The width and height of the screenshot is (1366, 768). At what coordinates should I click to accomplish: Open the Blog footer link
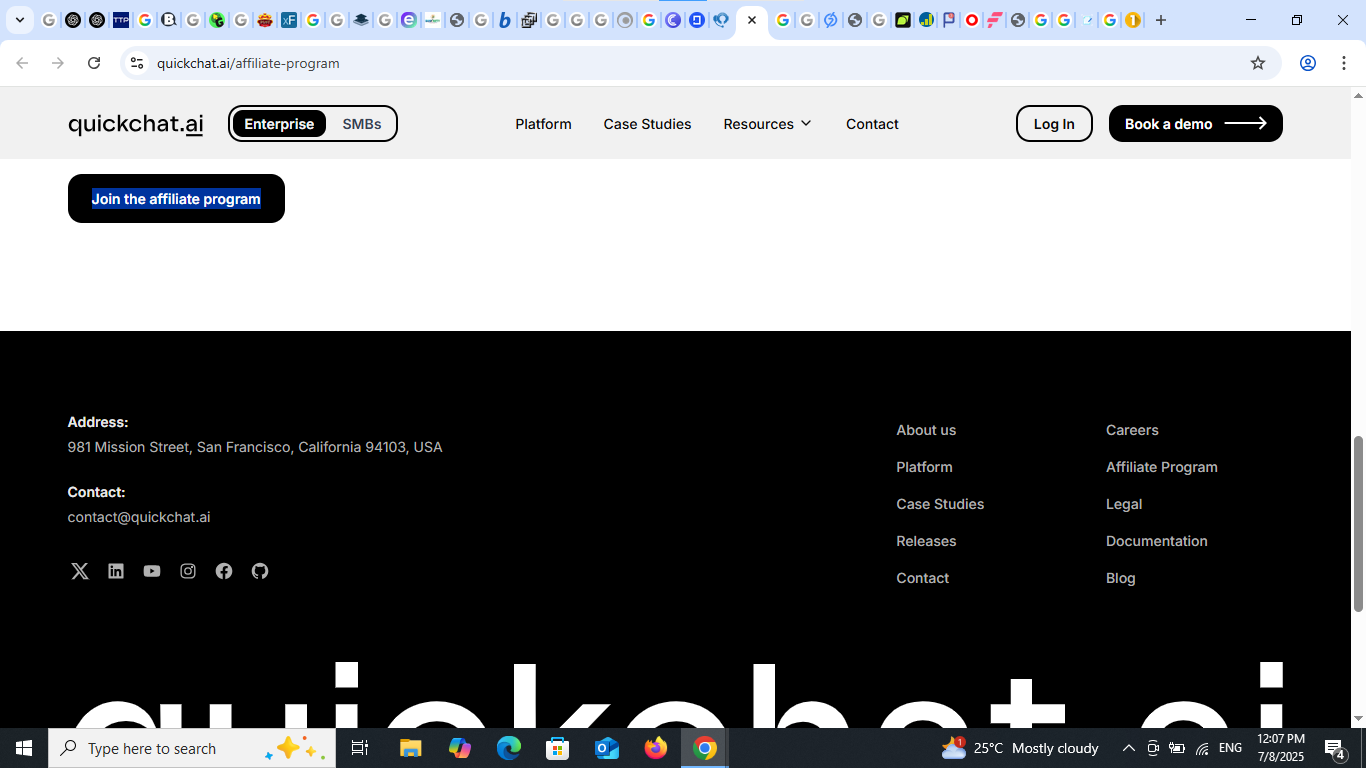click(1120, 578)
